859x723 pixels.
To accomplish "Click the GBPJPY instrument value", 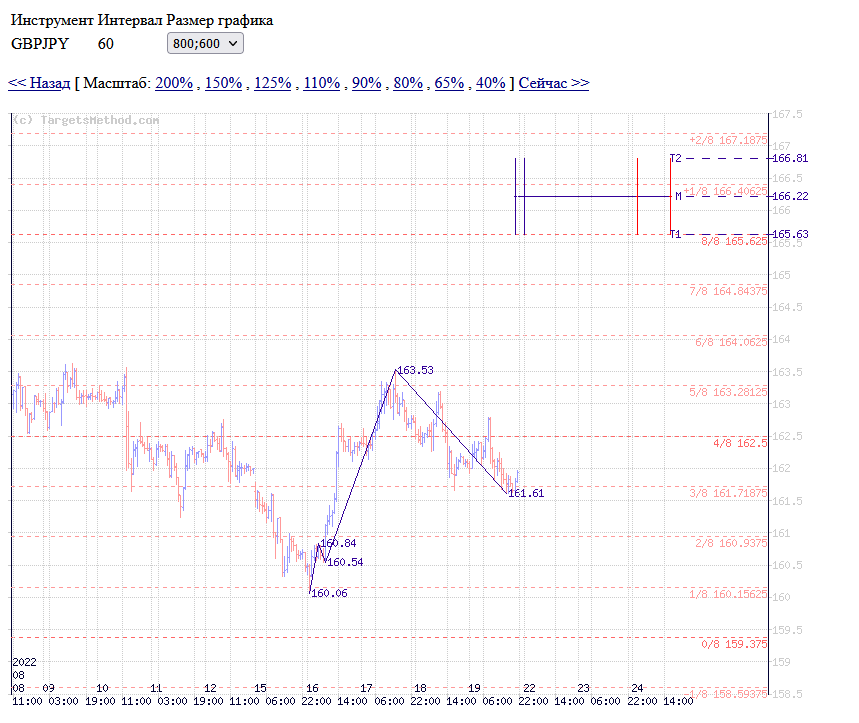I will pyautogui.click(x=40, y=44).
